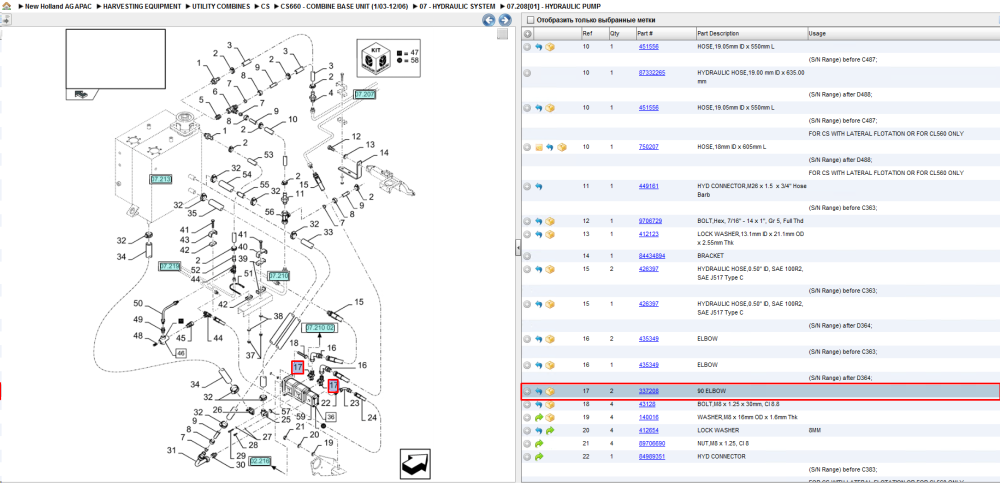1000x483 pixels.
Task: Click the pin icon above the diagram
Action: pos(4,20)
